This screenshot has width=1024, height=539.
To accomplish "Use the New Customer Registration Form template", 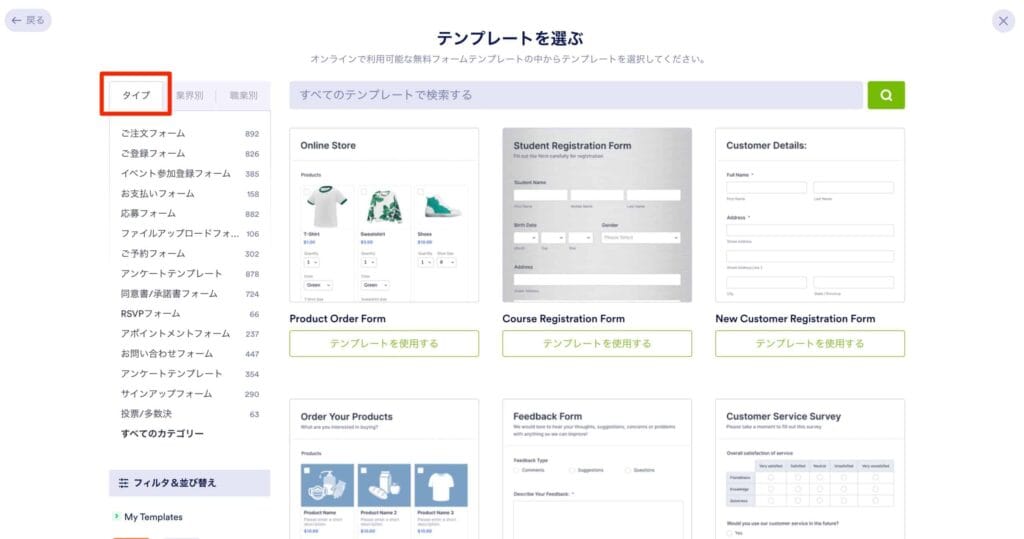I will click(x=810, y=343).
